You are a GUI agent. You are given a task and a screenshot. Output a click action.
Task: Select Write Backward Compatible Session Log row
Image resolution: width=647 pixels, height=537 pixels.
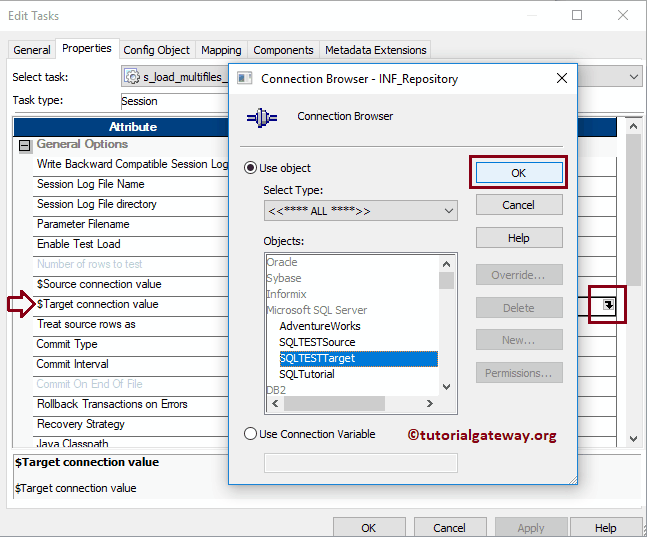[x=131, y=164]
